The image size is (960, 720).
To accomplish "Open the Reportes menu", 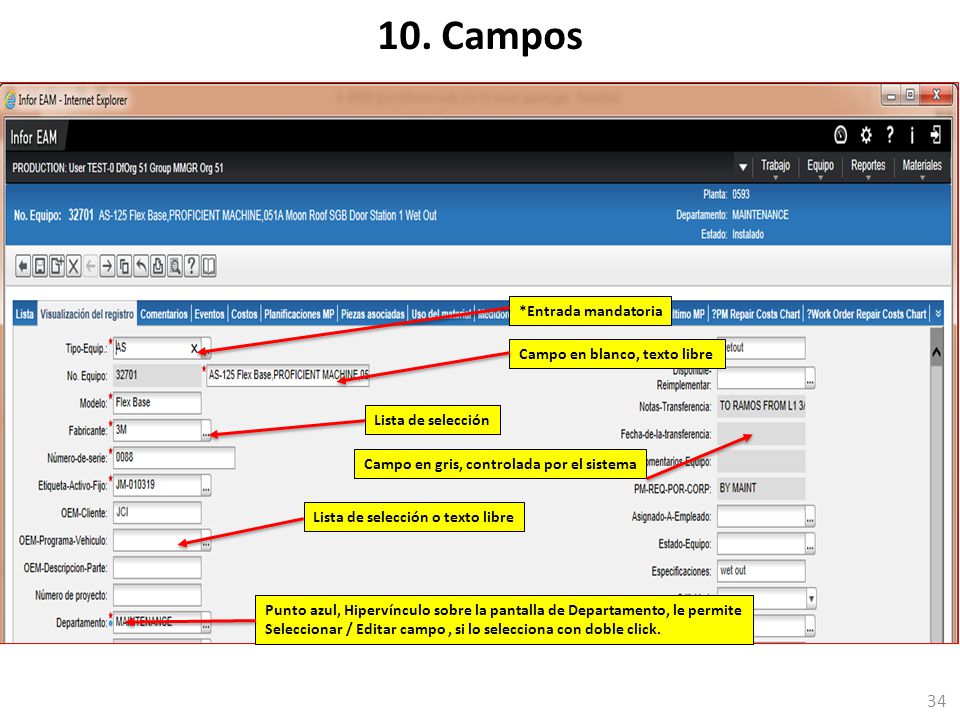I will 868,166.
